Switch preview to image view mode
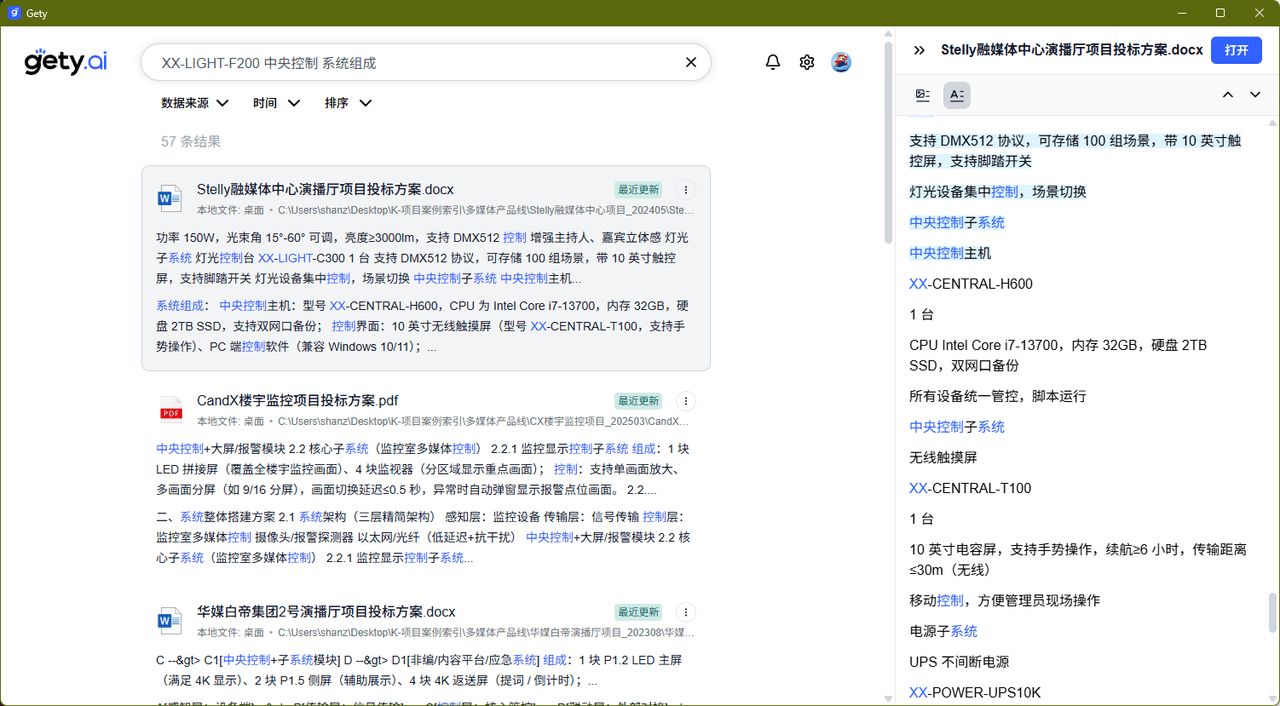Viewport: 1280px width, 706px height. click(x=923, y=95)
